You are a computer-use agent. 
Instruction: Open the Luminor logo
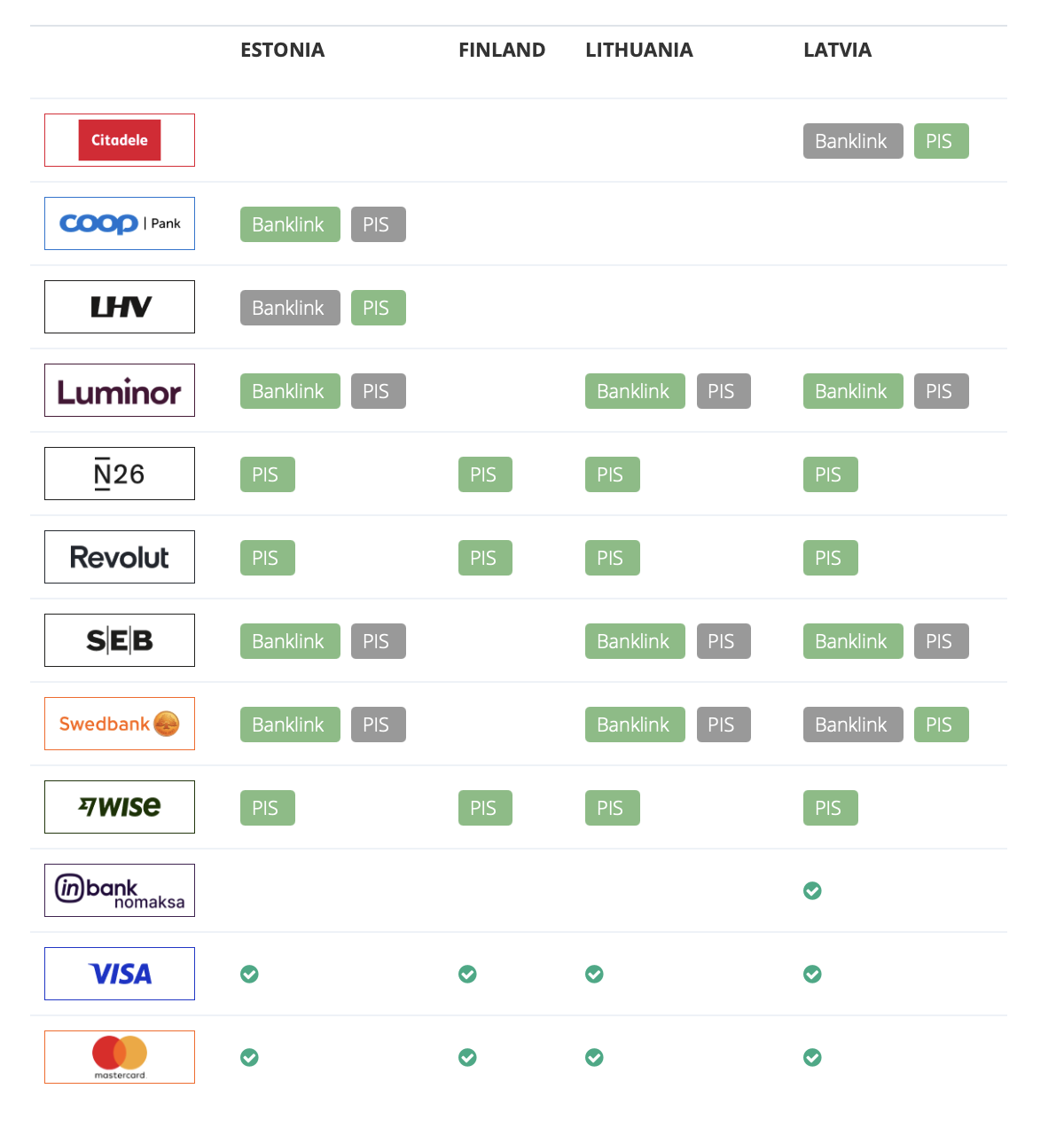(x=120, y=390)
